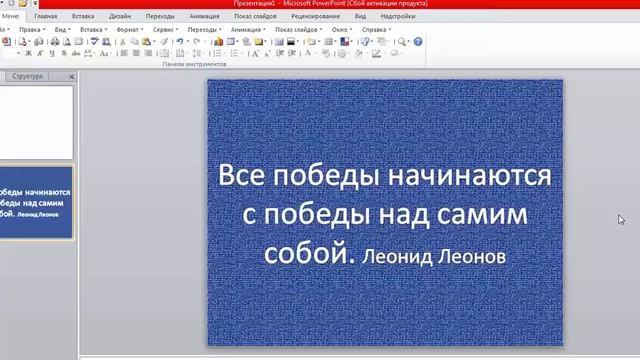
Task: Open the Справка dropdown menu
Action: tap(376, 30)
